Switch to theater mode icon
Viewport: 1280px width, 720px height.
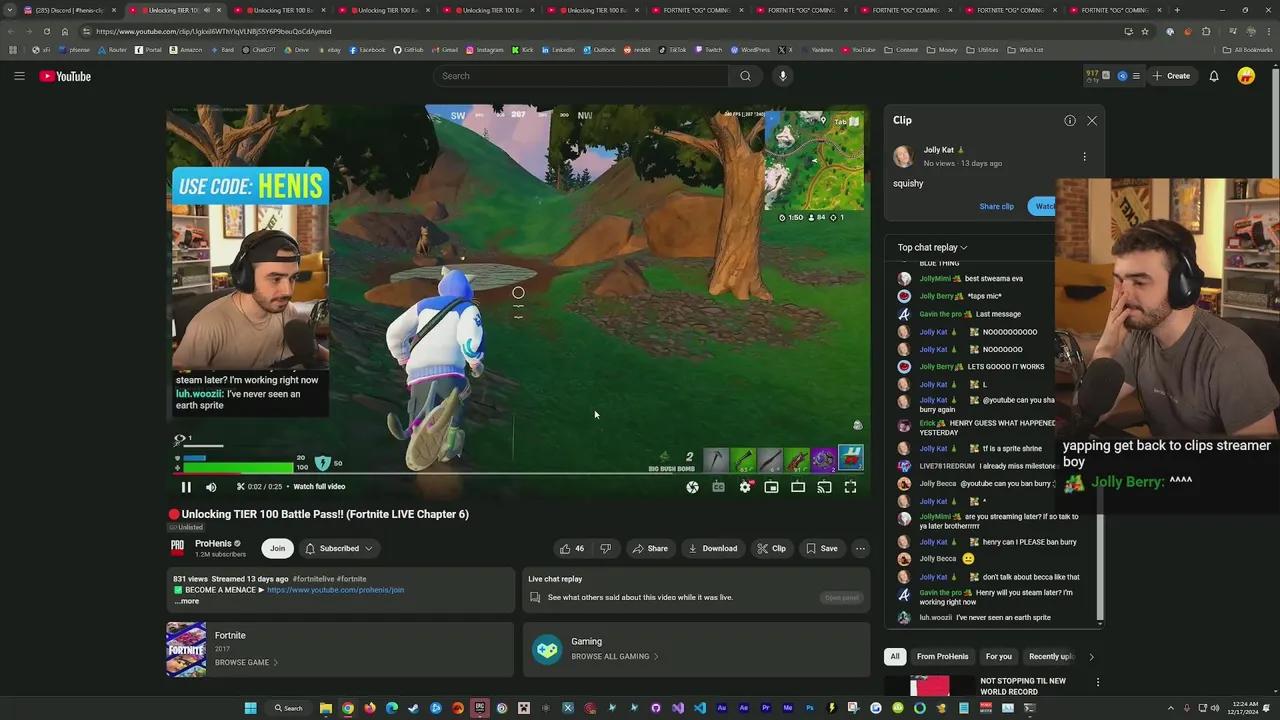click(x=797, y=486)
